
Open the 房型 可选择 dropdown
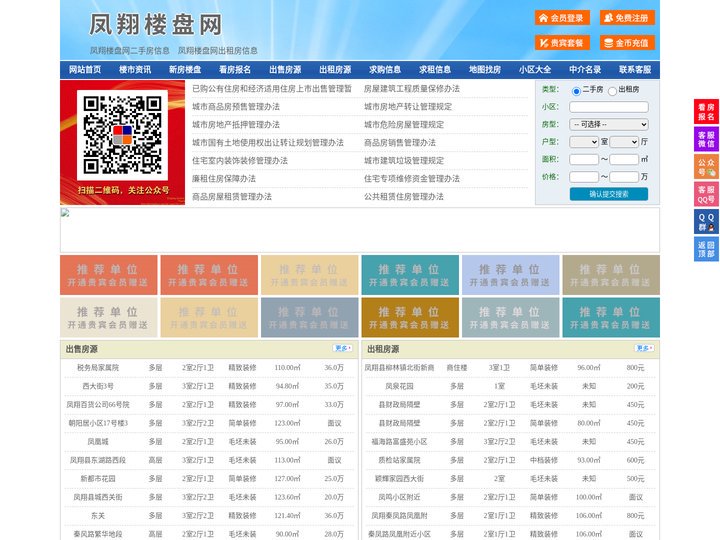tap(609, 124)
